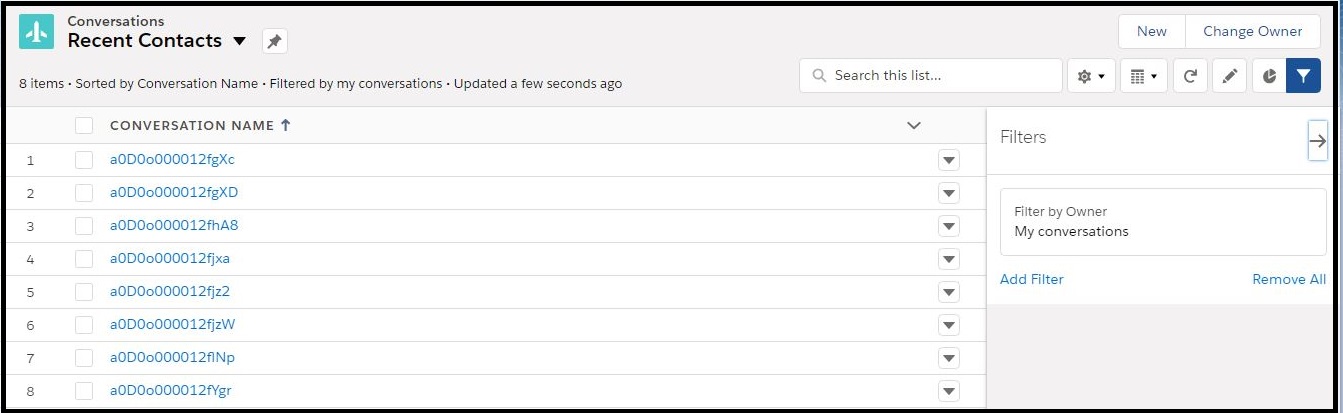Refresh the conversations list
The width and height of the screenshot is (1343, 413).
tap(1189, 76)
